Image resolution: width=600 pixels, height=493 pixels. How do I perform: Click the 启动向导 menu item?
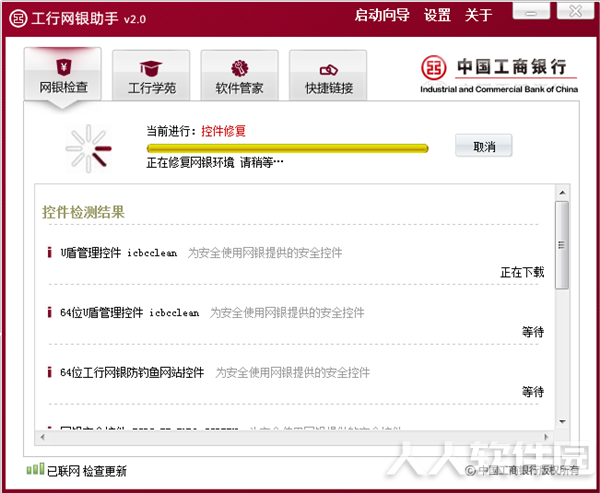pos(382,15)
